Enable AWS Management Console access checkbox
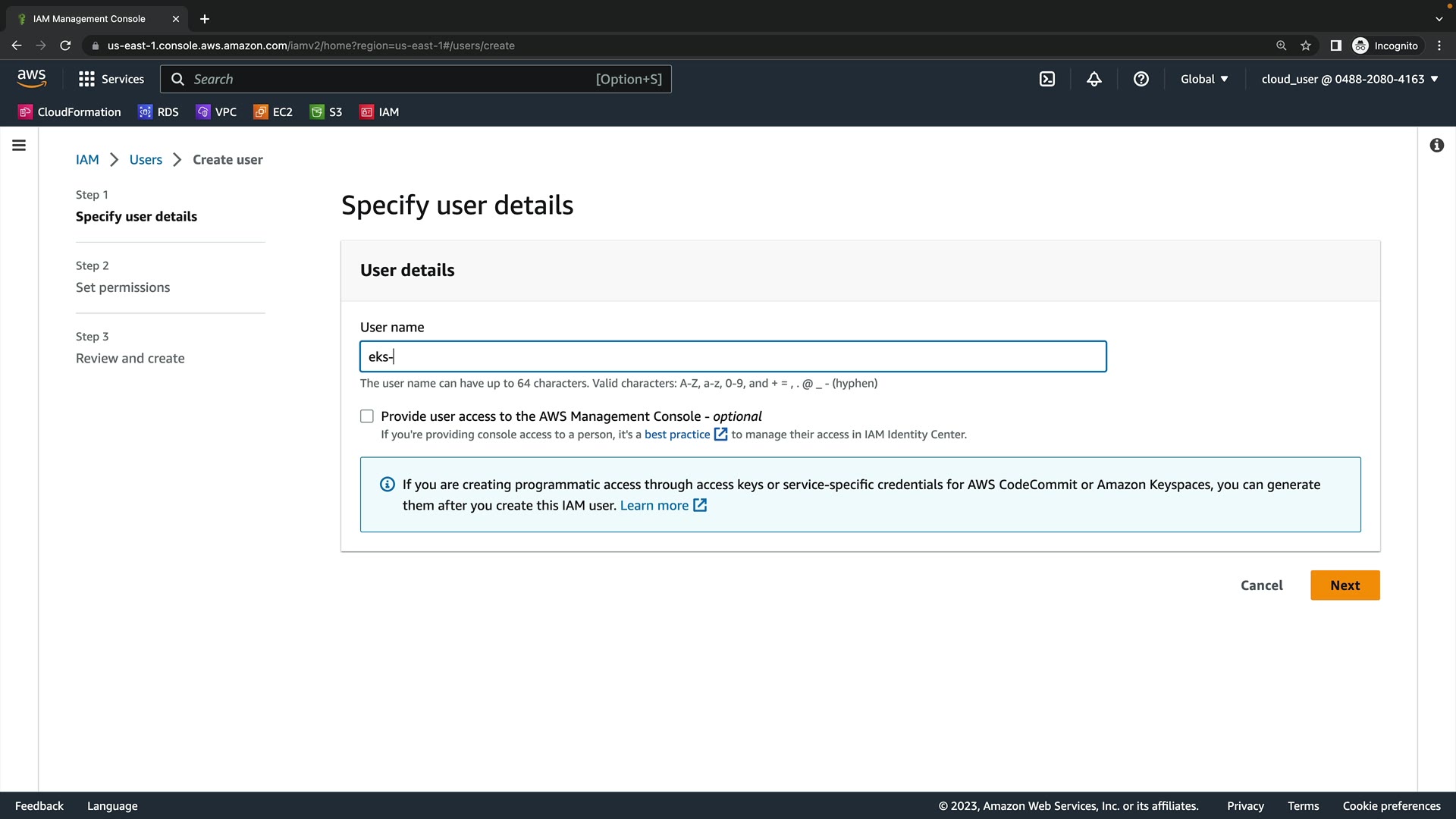Viewport: 1456px width, 819px height. pos(367,416)
